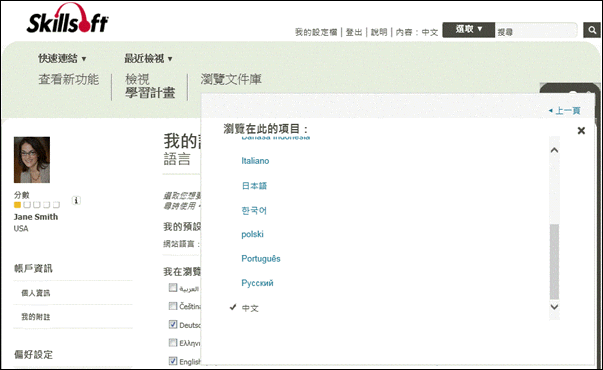Click the popup vertical scrollbar thumb
Screen dimensions: 603x370
pos(554,262)
